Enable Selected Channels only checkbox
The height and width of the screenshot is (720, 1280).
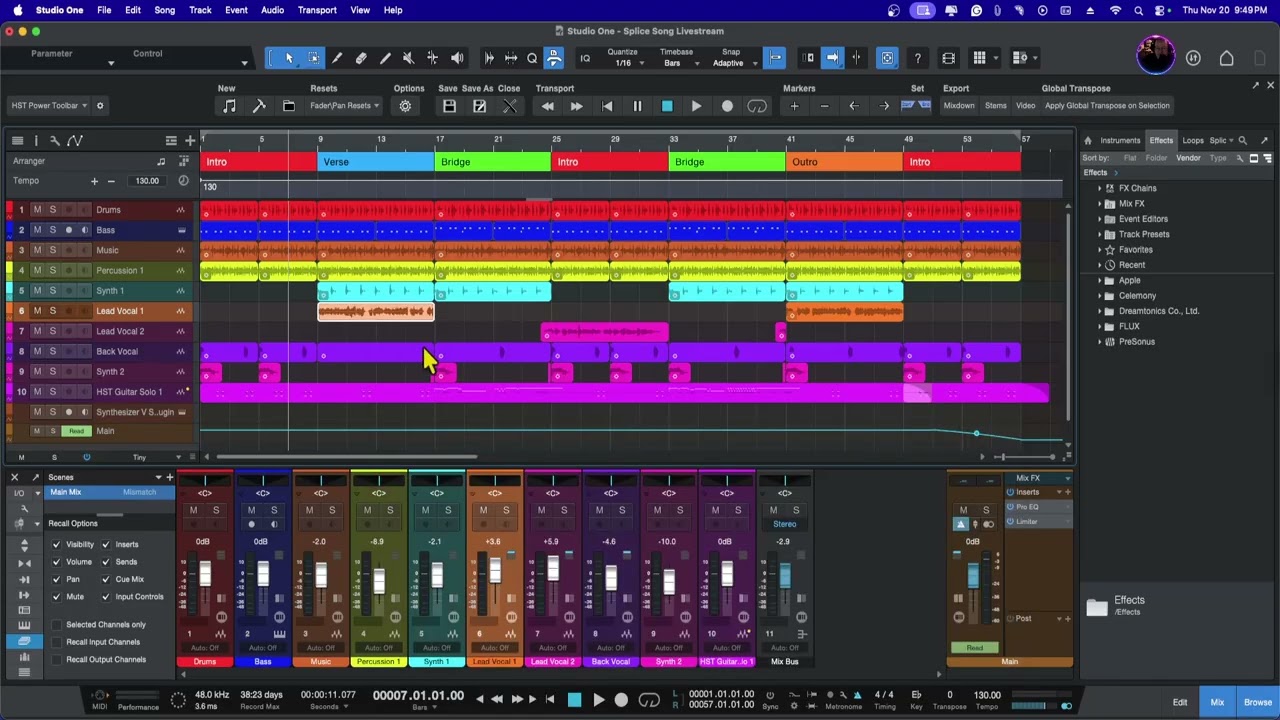(x=57, y=625)
